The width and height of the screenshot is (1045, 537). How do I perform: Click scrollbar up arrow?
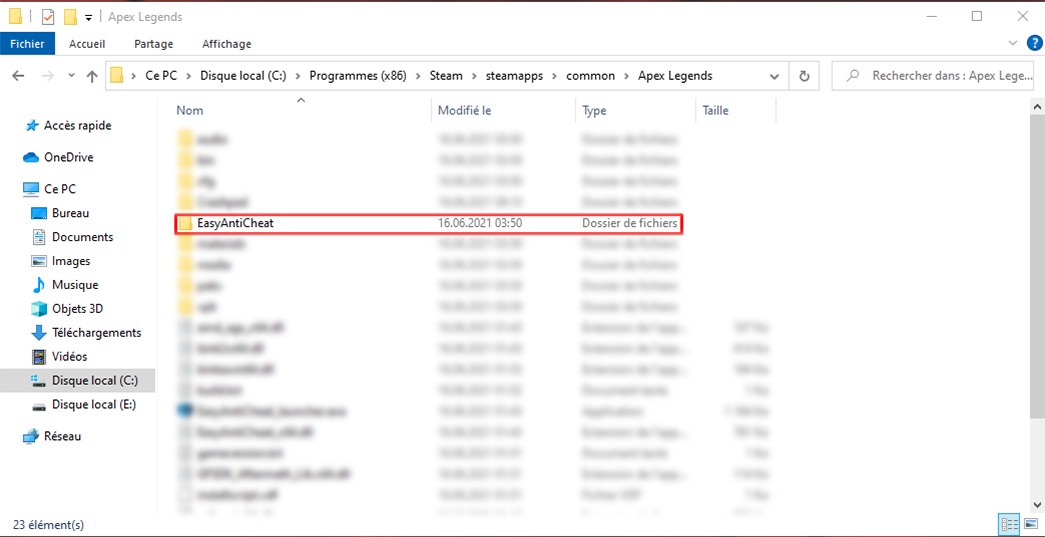[x=1037, y=107]
